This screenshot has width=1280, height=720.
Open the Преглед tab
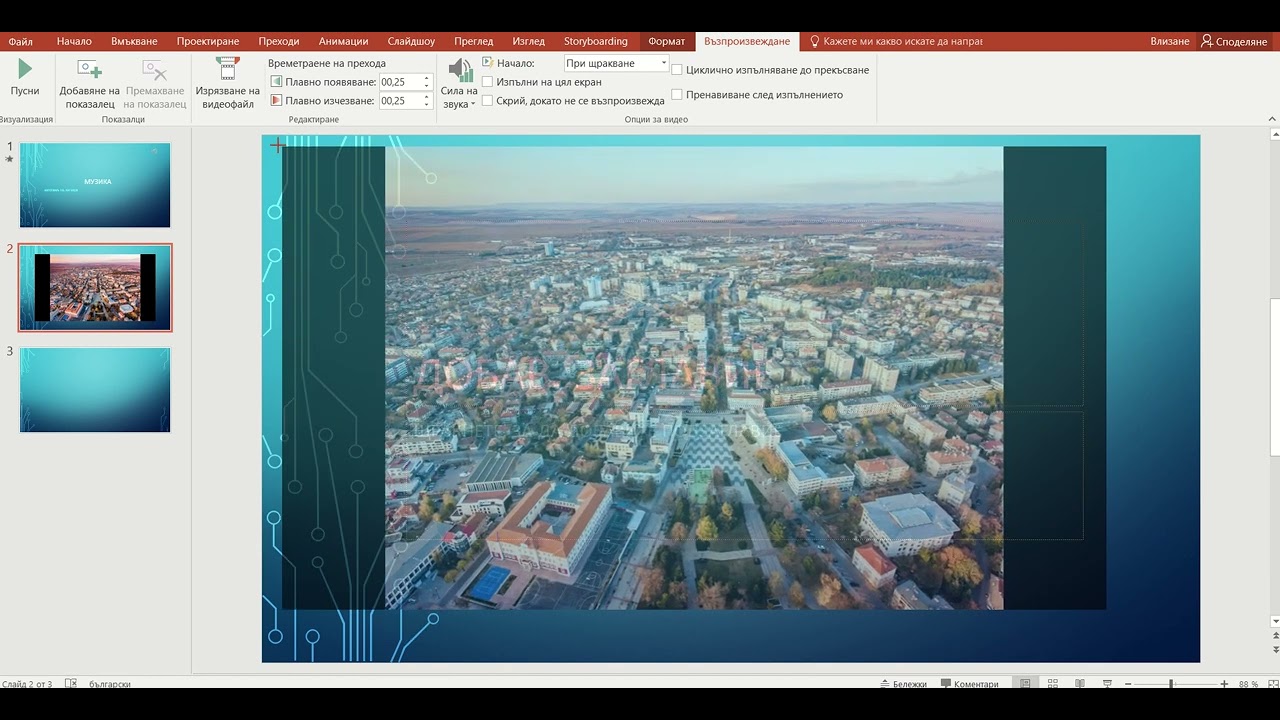pyautogui.click(x=474, y=42)
